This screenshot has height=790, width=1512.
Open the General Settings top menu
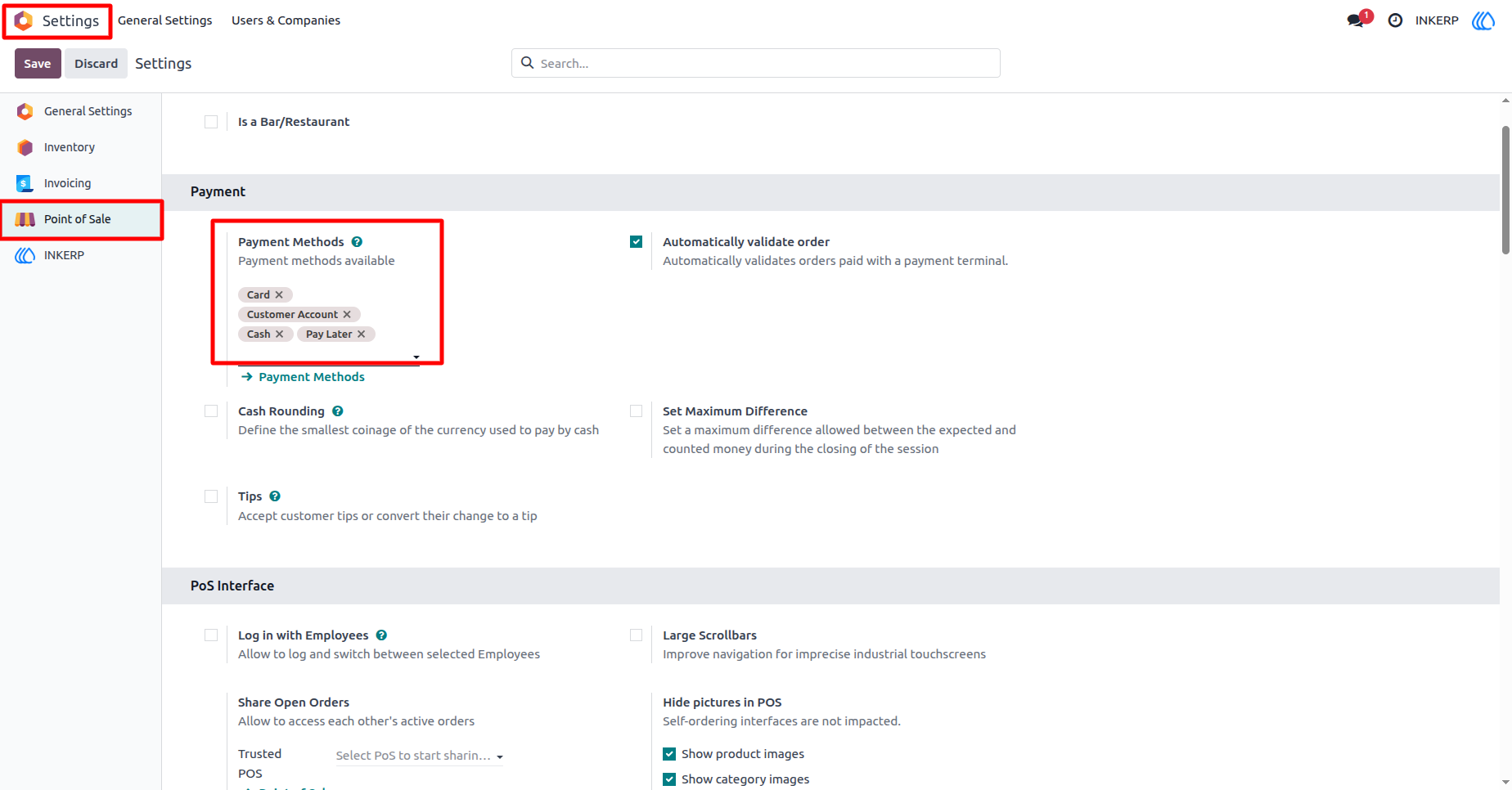164,20
